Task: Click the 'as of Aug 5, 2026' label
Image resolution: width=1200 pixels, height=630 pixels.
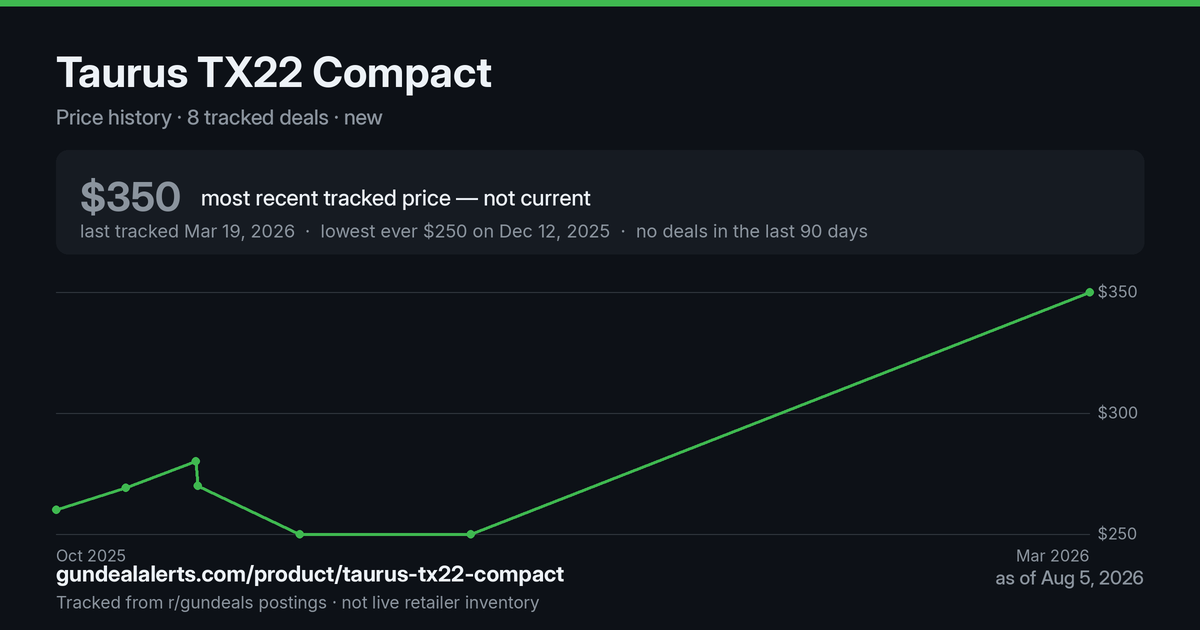Action: (1069, 578)
